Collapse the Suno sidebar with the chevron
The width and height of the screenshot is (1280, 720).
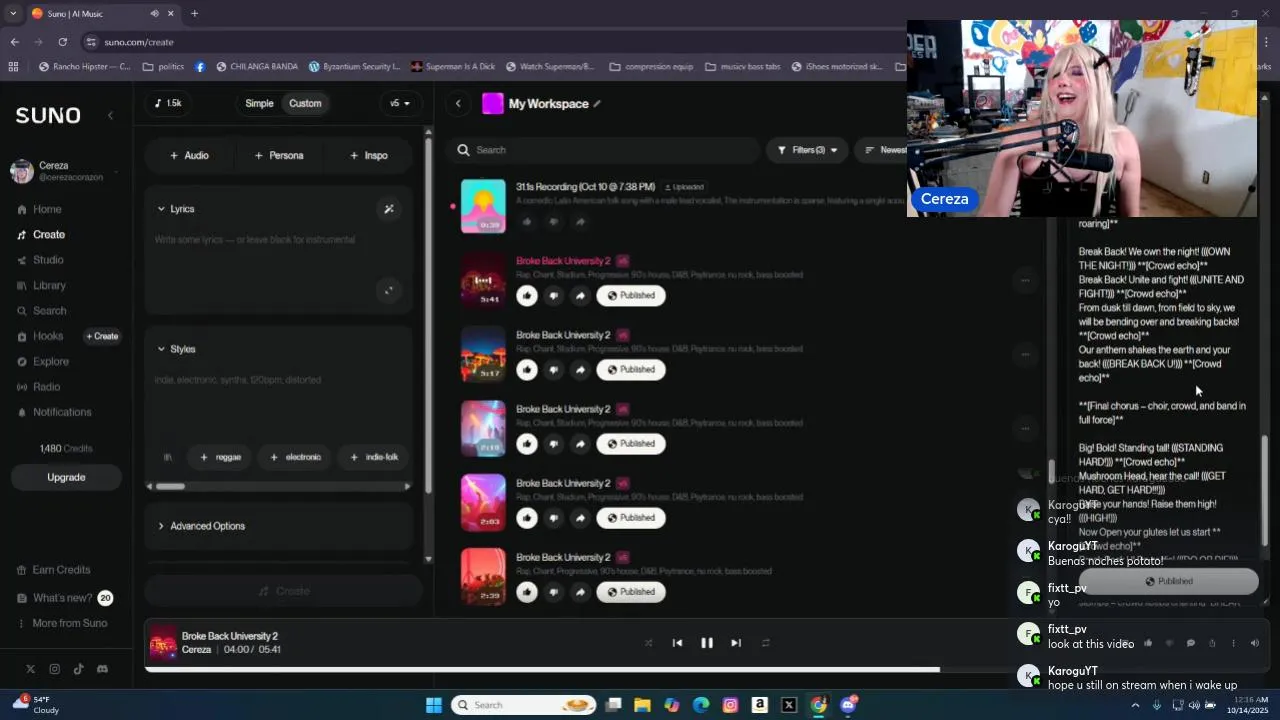110,116
